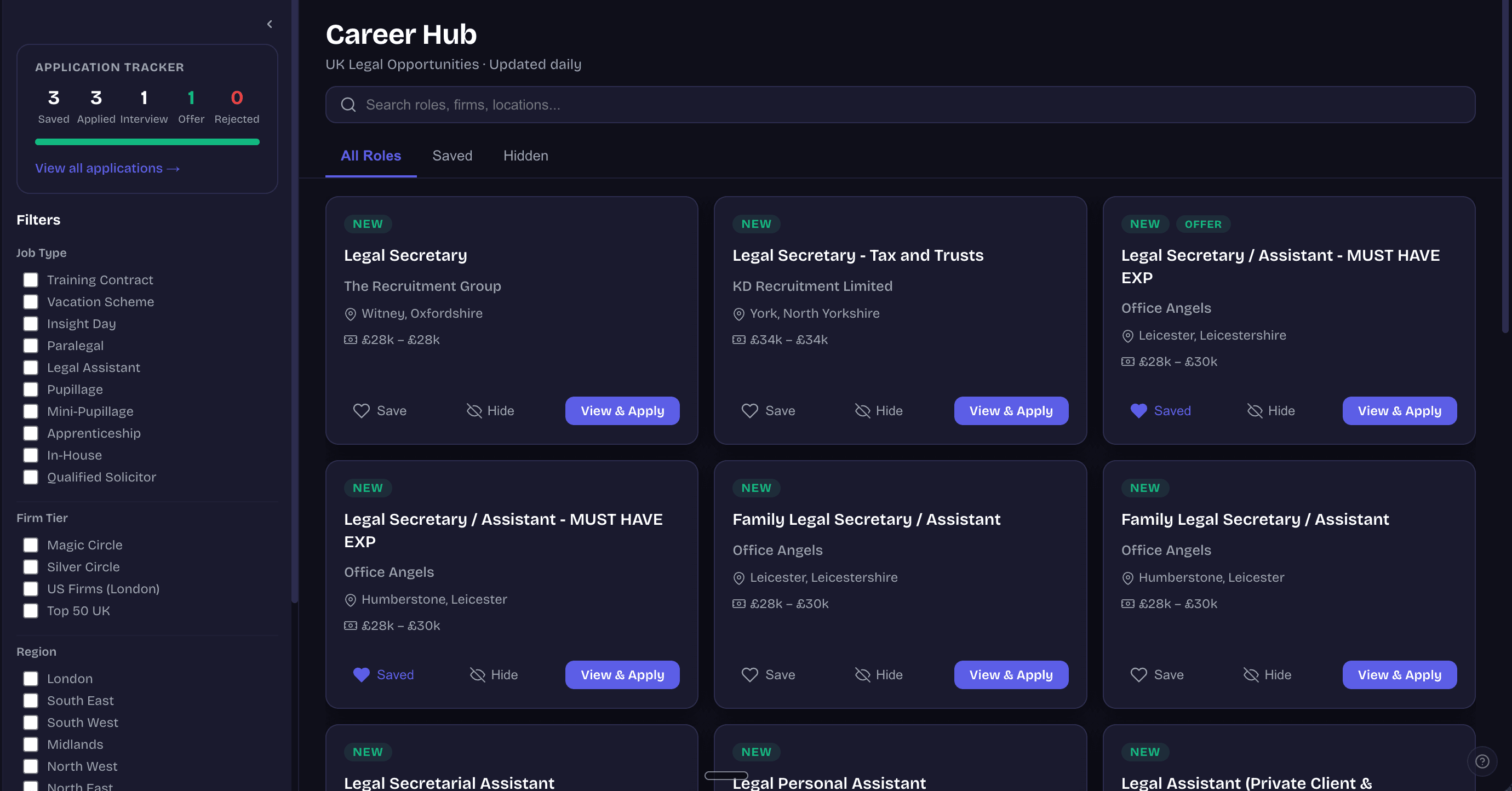Viewport: 1512px width, 791px height.
Task: Click the OFFER badge on Office Angels card
Action: [1202, 224]
